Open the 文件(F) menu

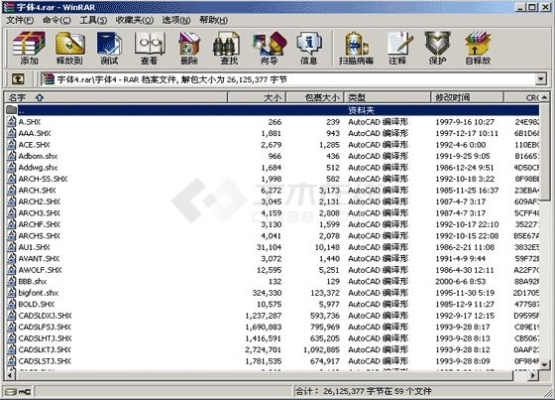(x=20, y=20)
